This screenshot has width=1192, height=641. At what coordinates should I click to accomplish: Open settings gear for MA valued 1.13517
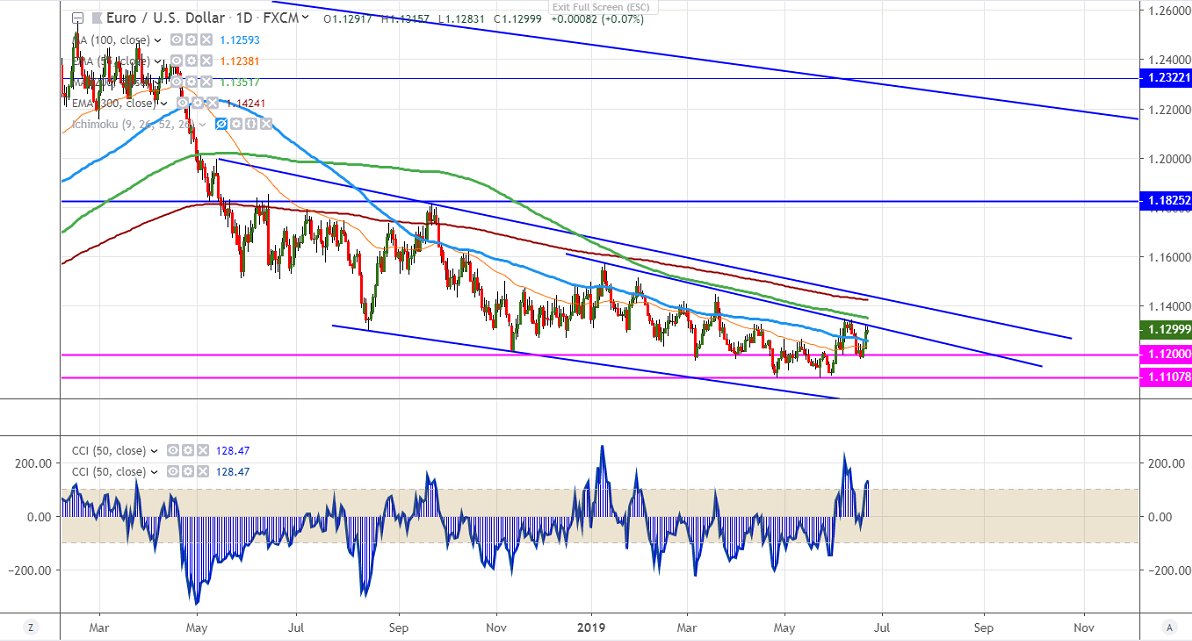(192, 82)
